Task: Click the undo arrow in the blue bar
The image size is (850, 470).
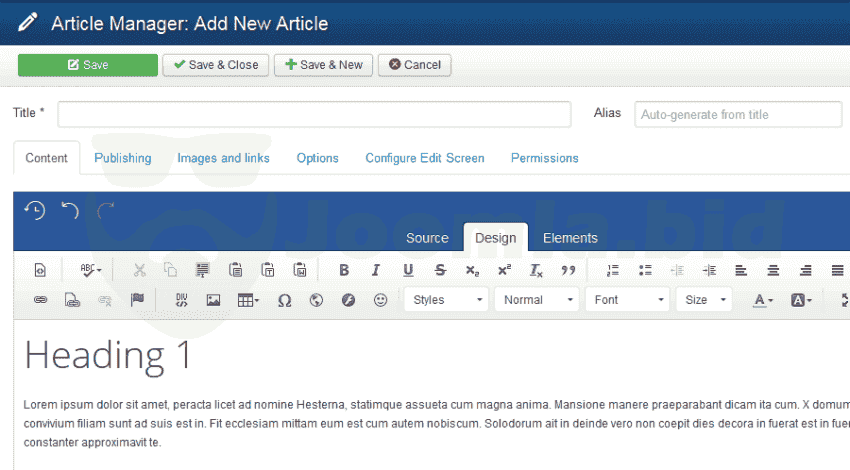Action: [69, 211]
